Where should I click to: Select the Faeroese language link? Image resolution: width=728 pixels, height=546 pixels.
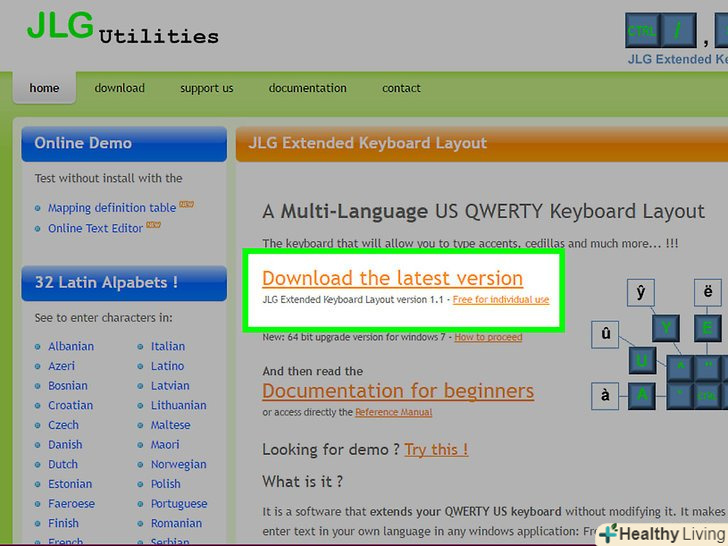click(x=71, y=503)
